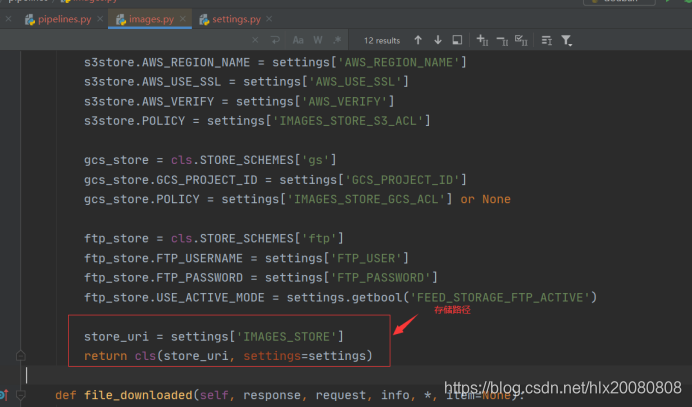The height and width of the screenshot is (407, 692).
Task: Click the settings.py Python file icon
Action: (204, 19)
